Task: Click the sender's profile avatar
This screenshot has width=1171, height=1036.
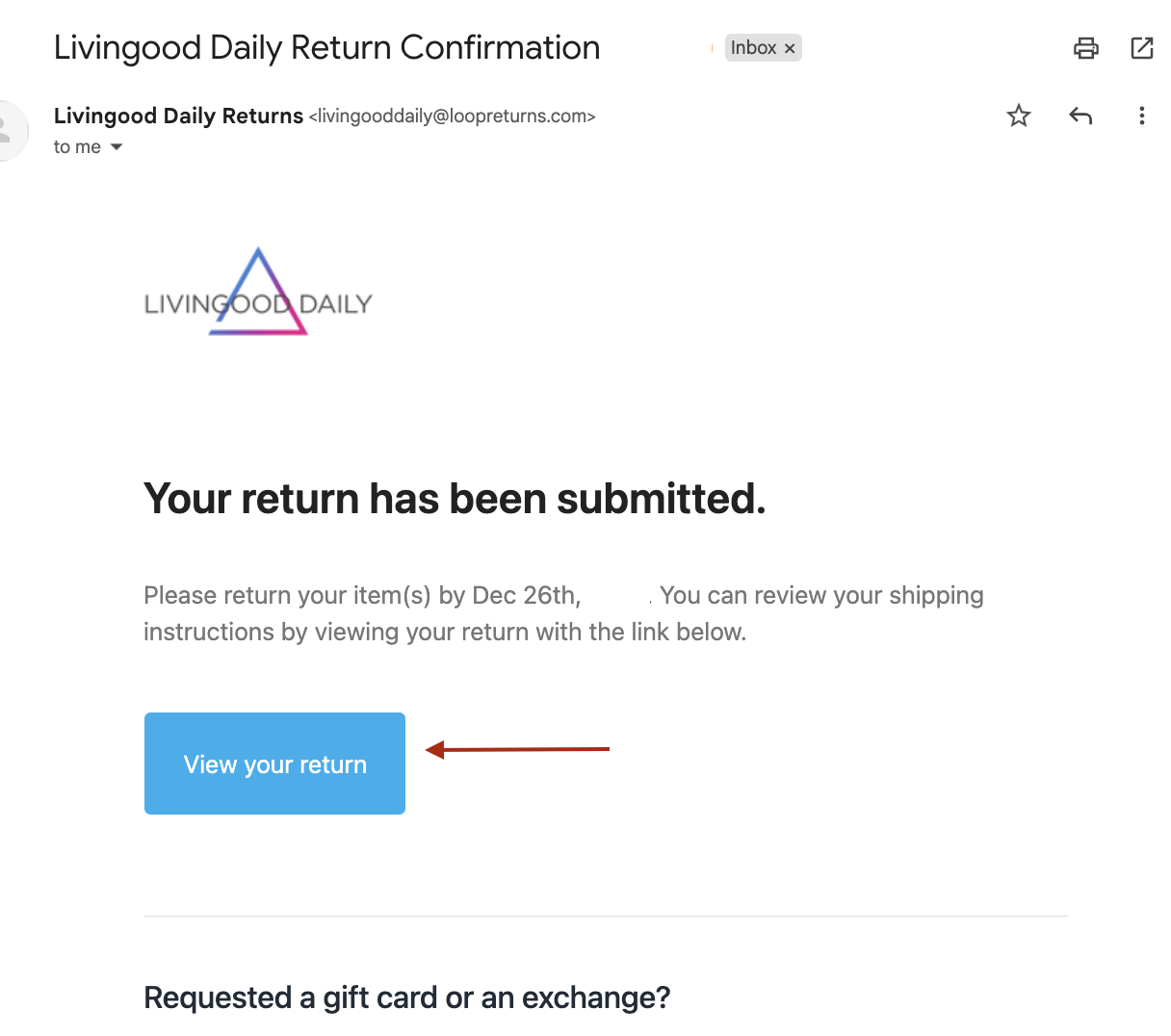Action: point(10,129)
